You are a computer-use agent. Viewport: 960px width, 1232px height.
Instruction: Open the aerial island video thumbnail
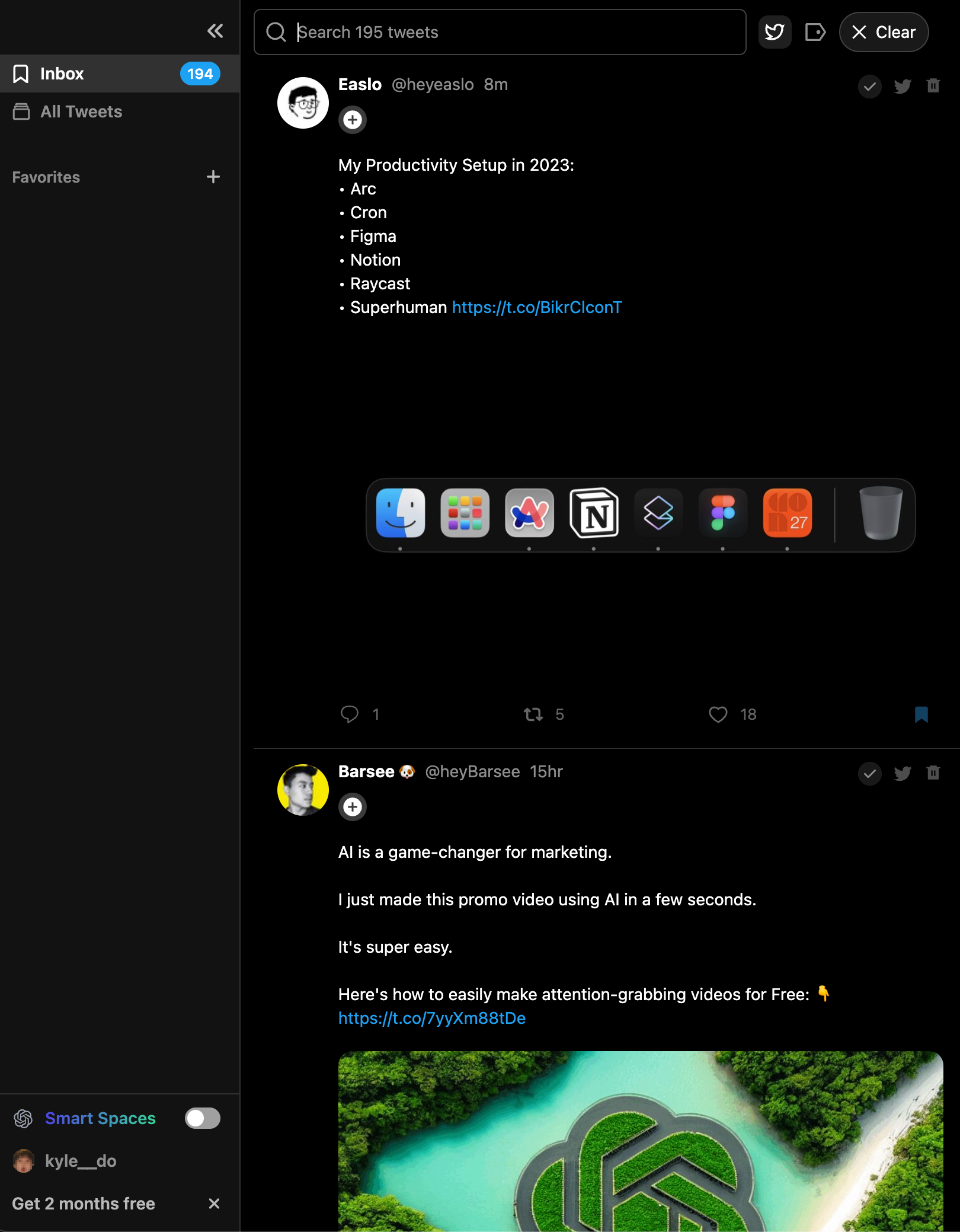pyautogui.click(x=641, y=1141)
